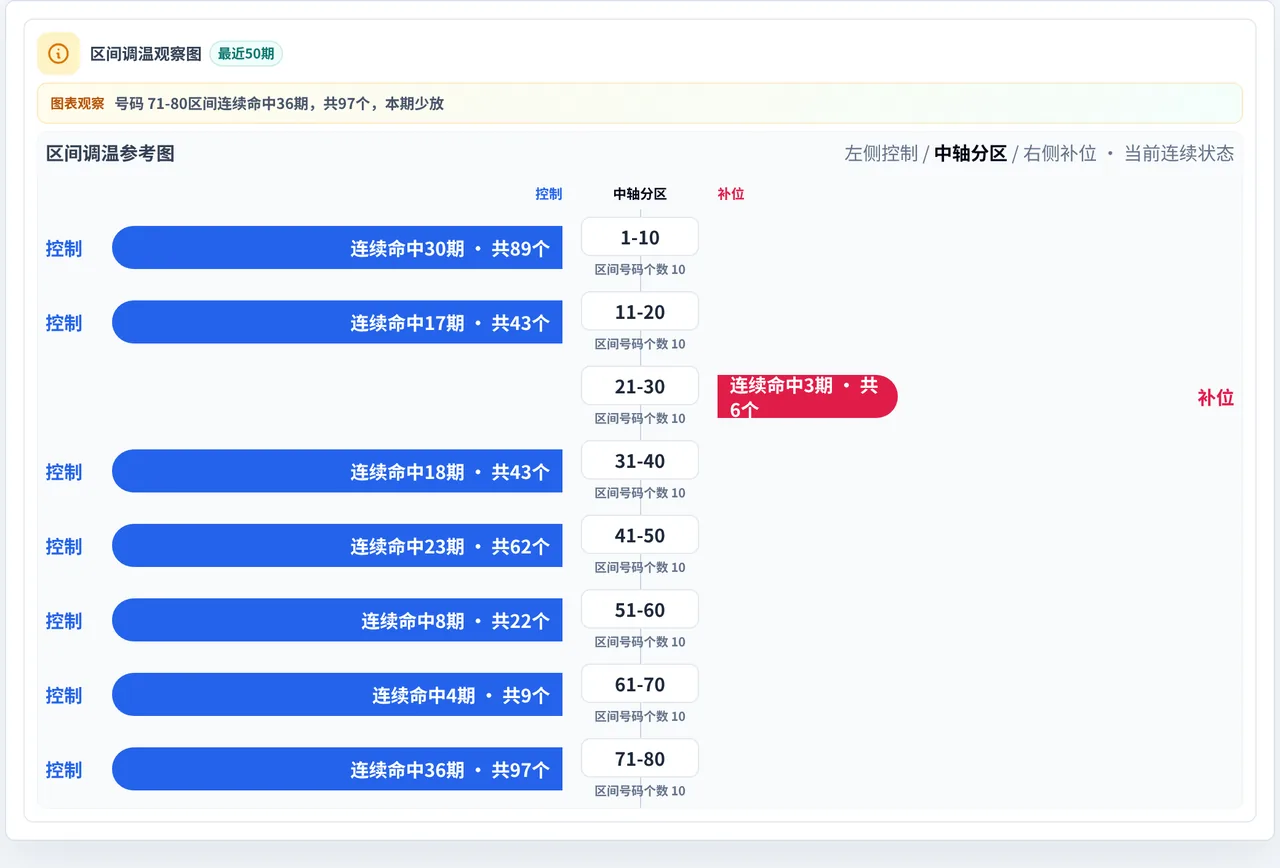Select the 71-80 range box
This screenshot has height=868, width=1280.
tap(640, 759)
